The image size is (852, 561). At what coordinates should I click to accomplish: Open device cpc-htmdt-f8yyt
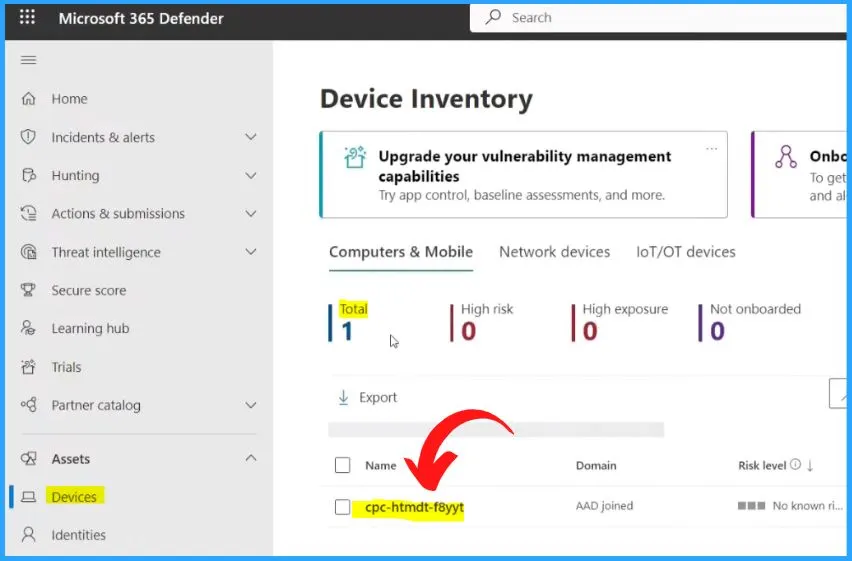coord(414,507)
